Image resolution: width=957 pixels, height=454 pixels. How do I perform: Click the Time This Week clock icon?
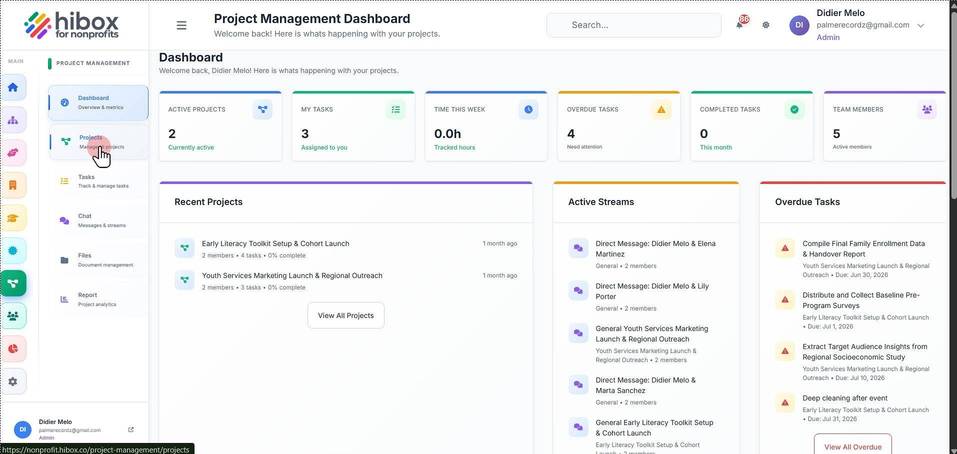[529, 110]
